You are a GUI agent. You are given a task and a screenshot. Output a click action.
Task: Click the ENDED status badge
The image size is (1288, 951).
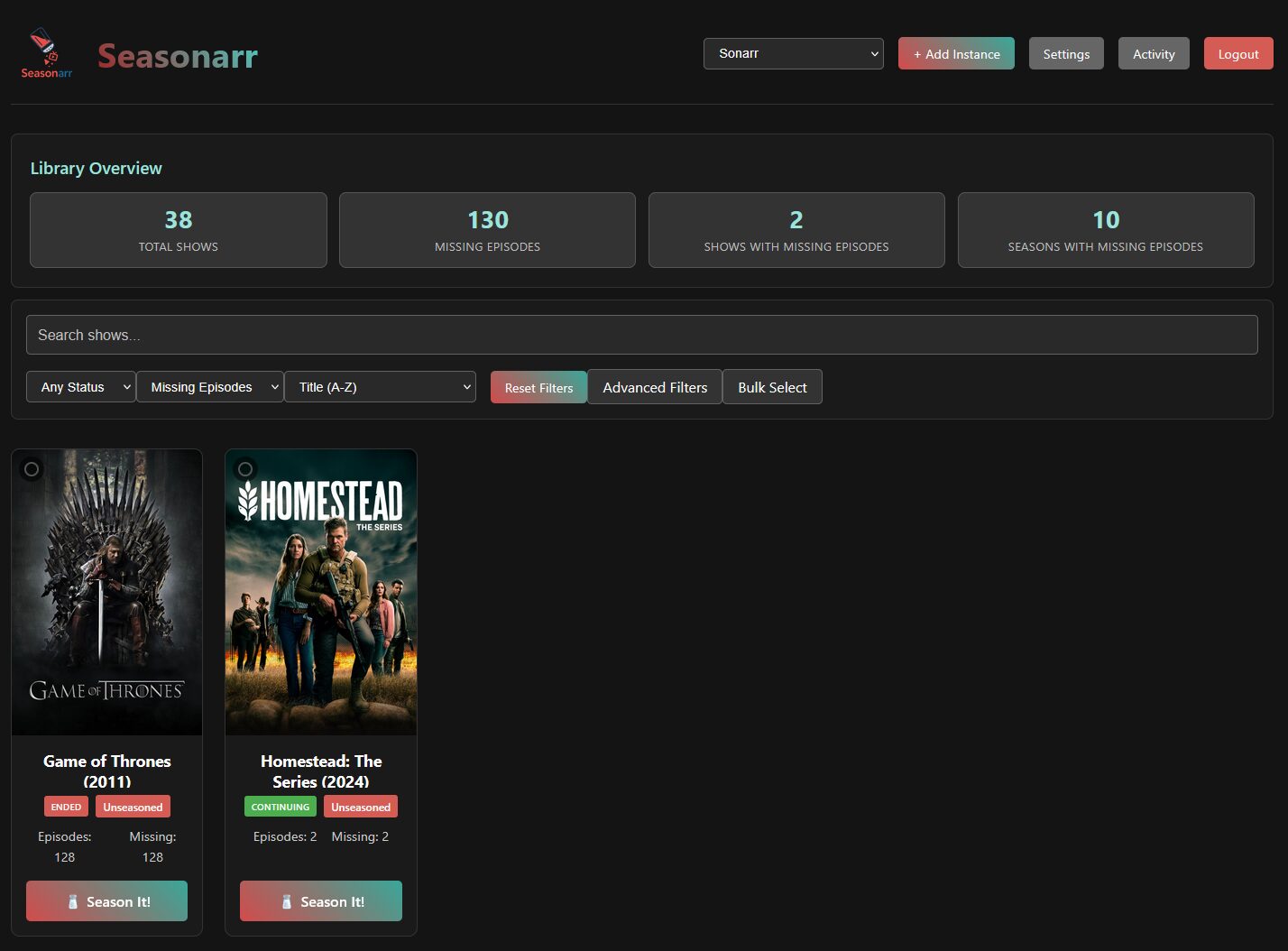[66, 807]
